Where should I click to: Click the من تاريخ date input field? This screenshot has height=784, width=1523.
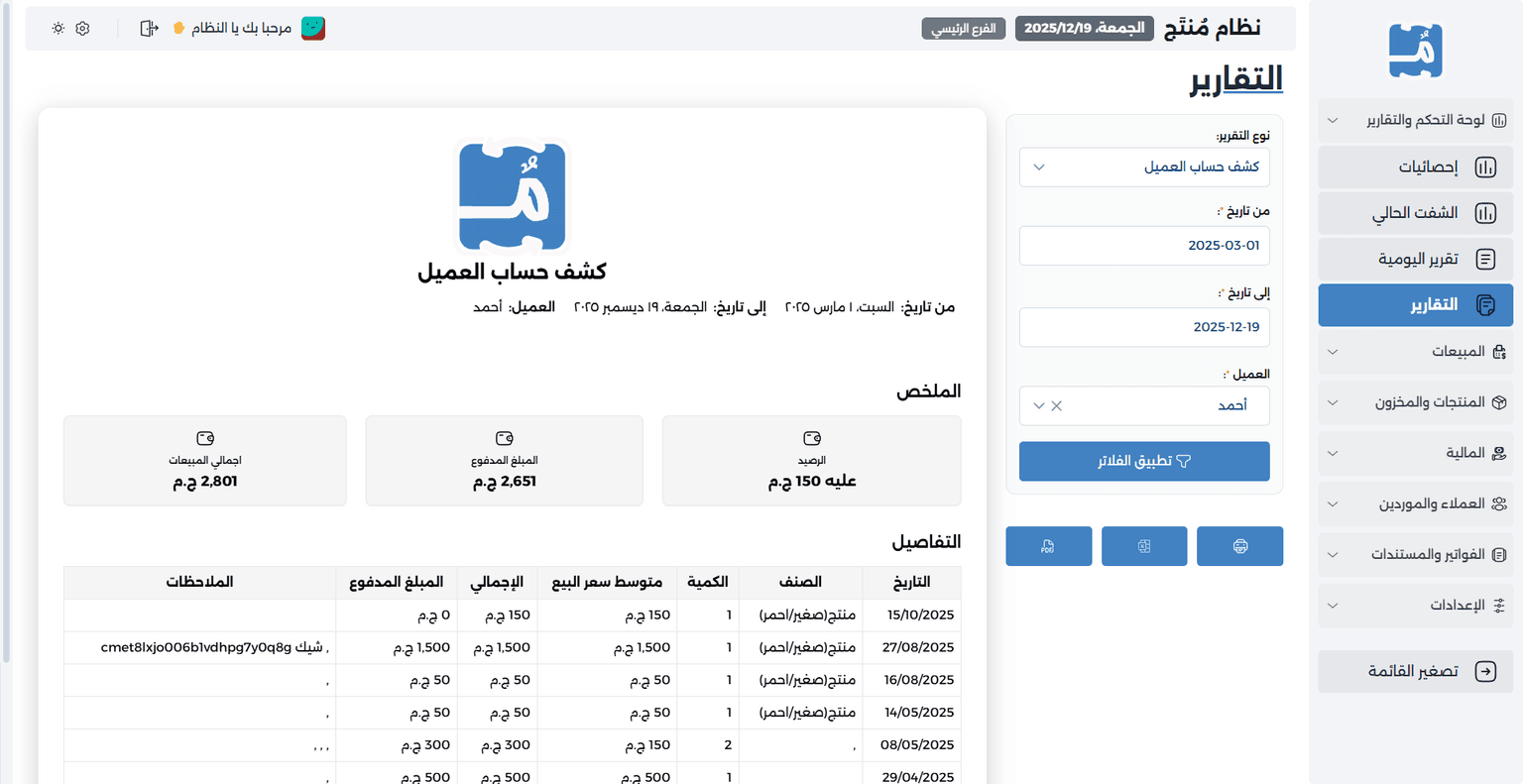pyautogui.click(x=1144, y=245)
